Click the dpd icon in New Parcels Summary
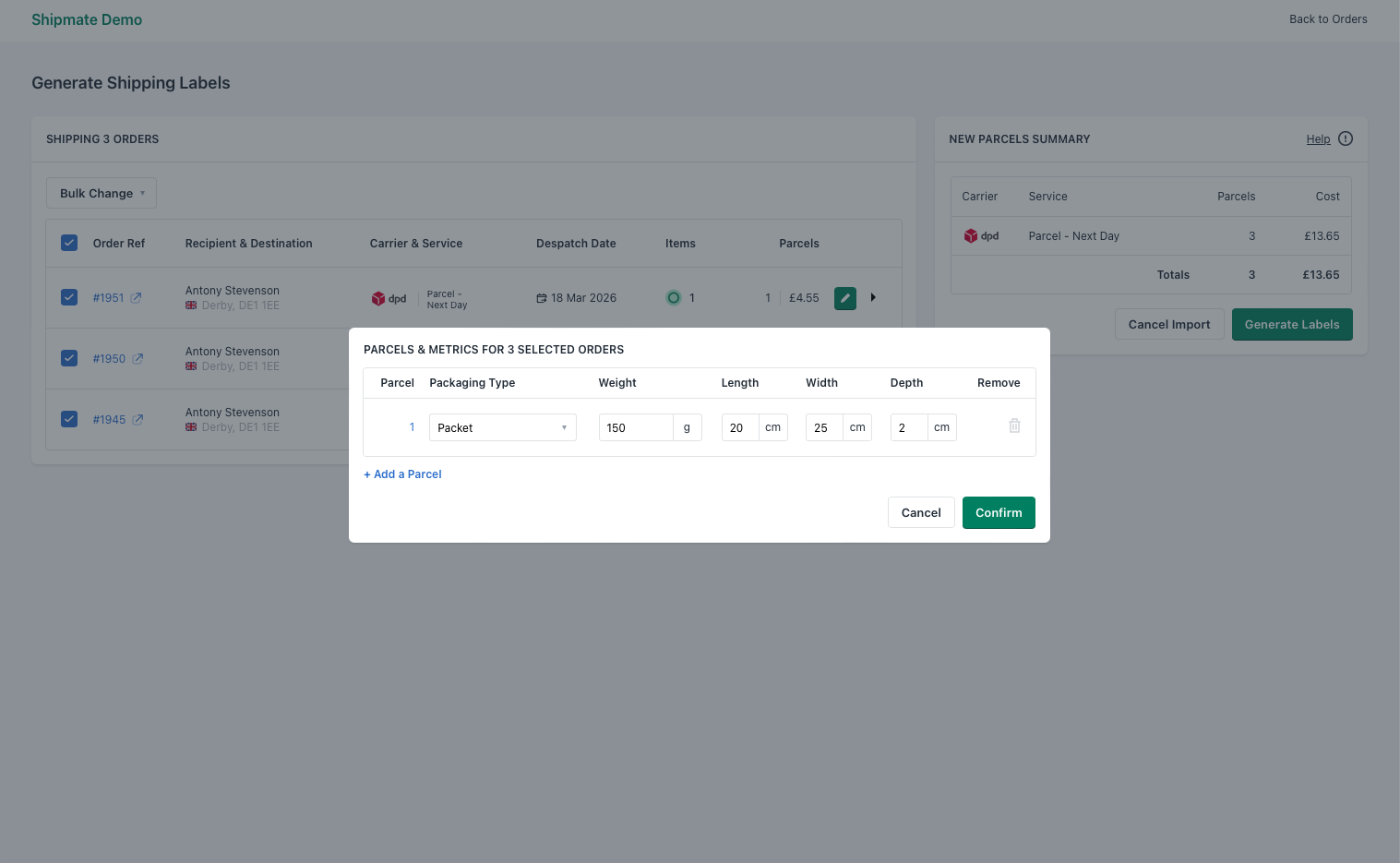This screenshot has height=863, width=1400. coord(971,235)
